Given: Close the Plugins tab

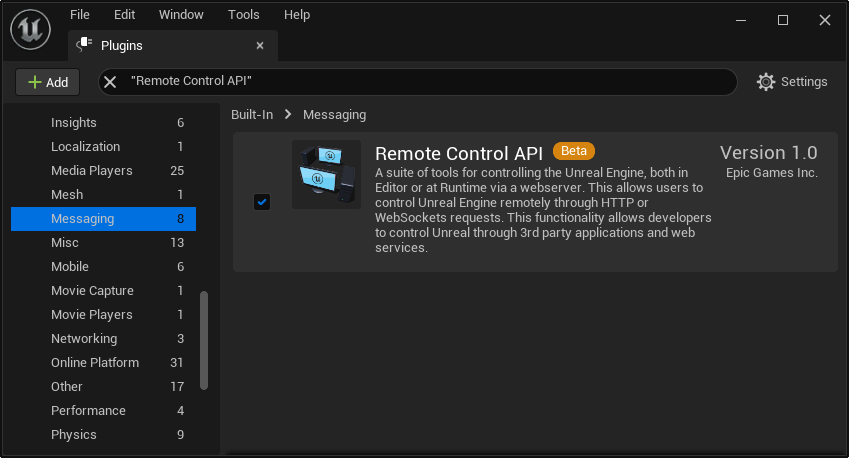Looking at the screenshot, I should tap(260, 45).
